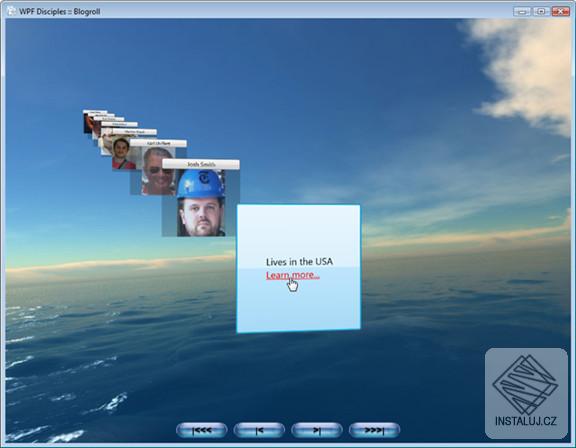Click the first-item navigation button |<<<
The image size is (576, 448).
click(x=202, y=430)
